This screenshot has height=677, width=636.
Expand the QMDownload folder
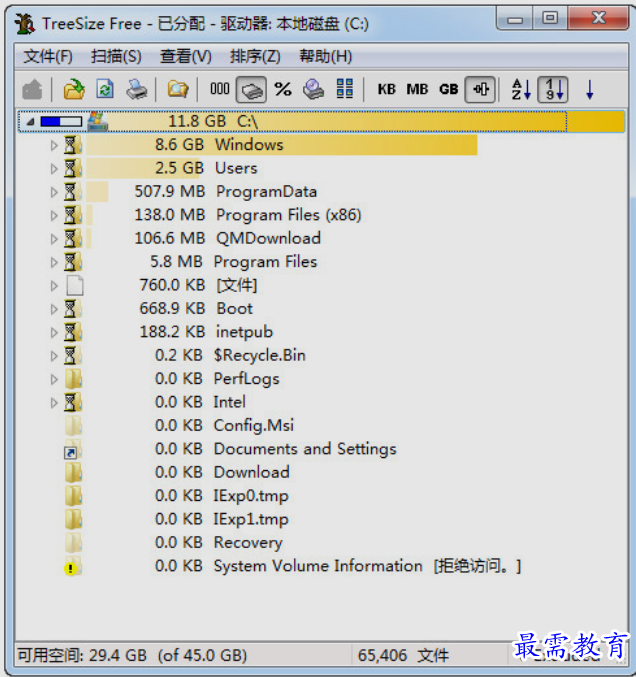pyautogui.click(x=54, y=239)
